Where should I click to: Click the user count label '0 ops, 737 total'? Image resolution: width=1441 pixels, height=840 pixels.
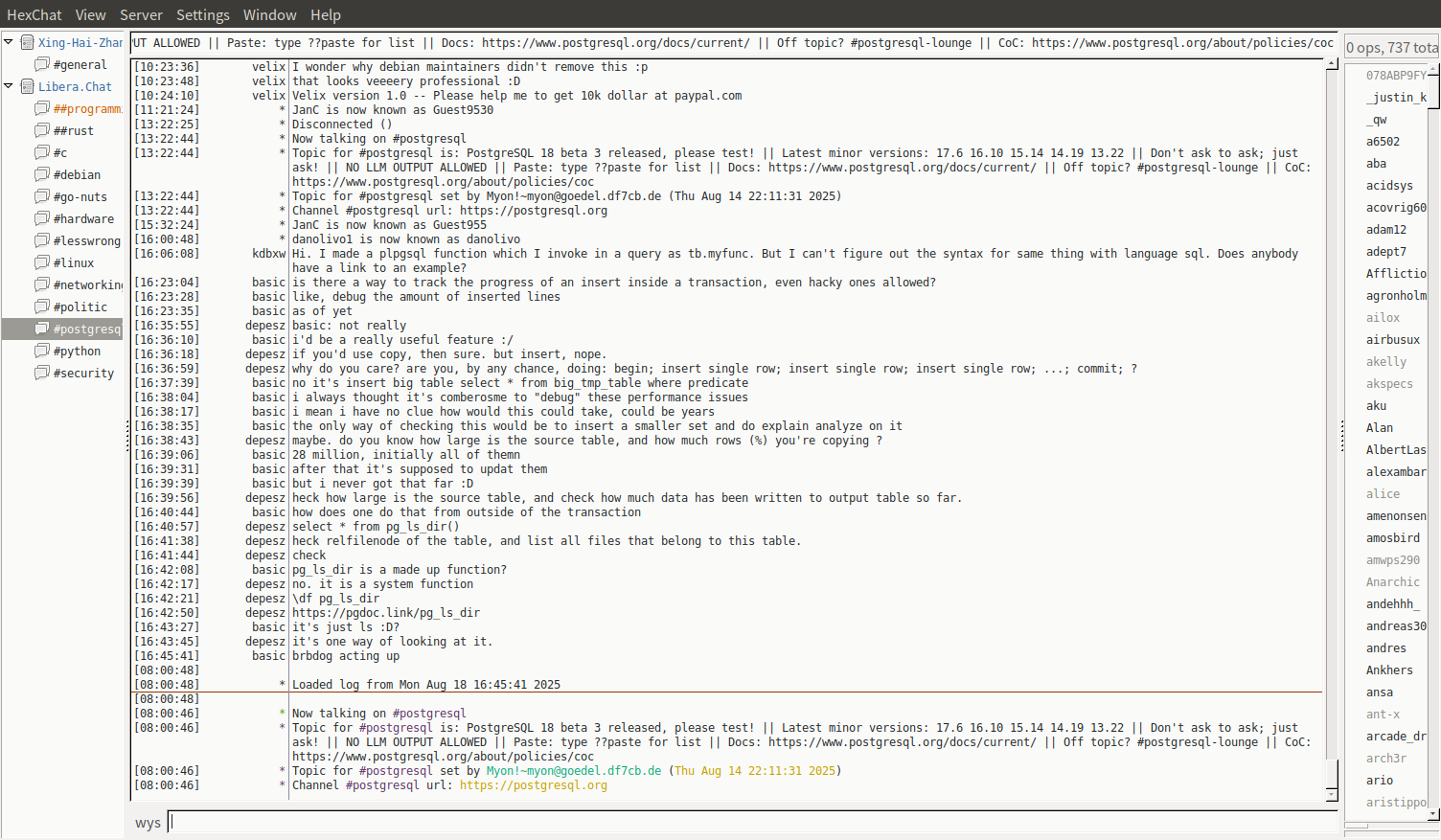tap(1392, 47)
